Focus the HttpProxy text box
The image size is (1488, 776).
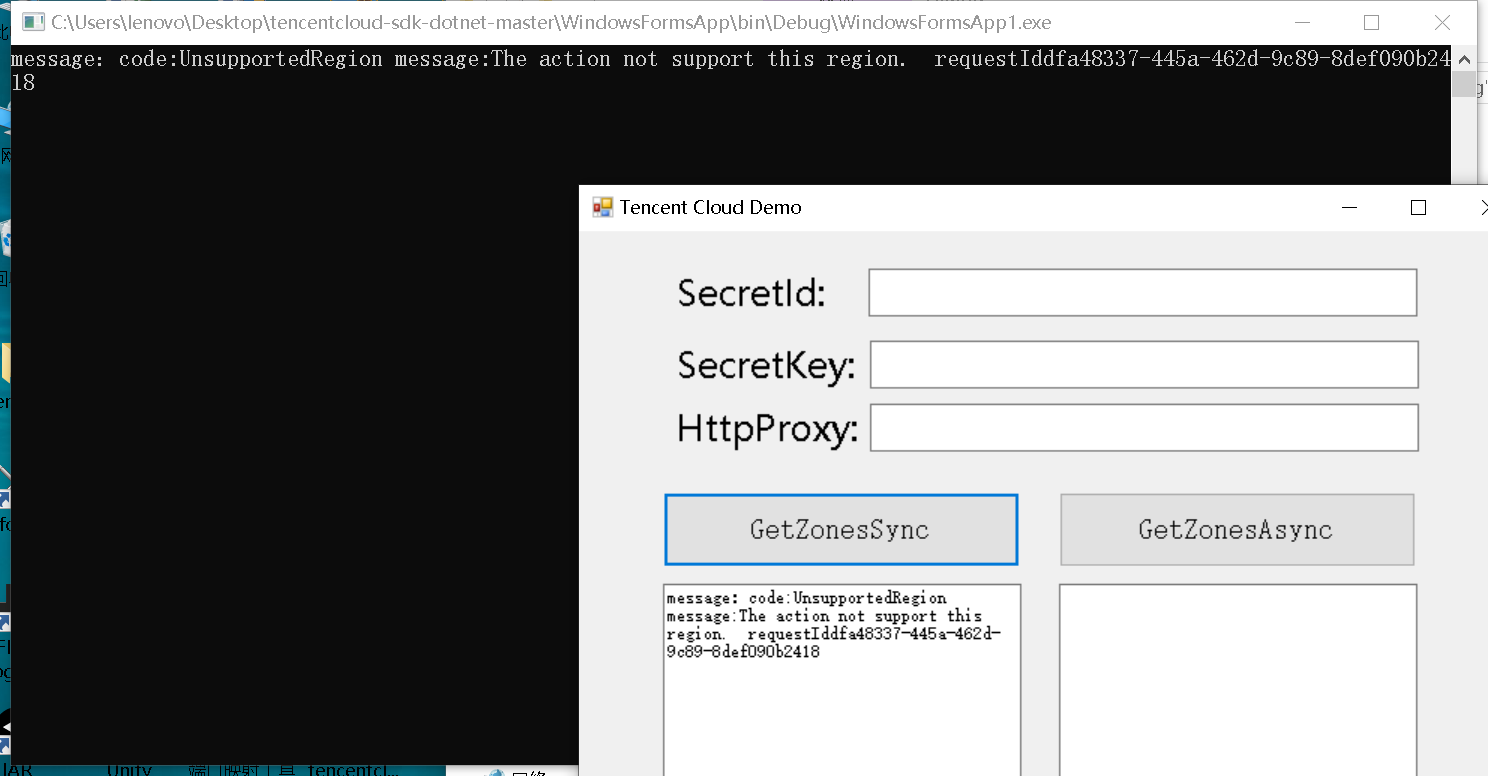pos(1144,427)
